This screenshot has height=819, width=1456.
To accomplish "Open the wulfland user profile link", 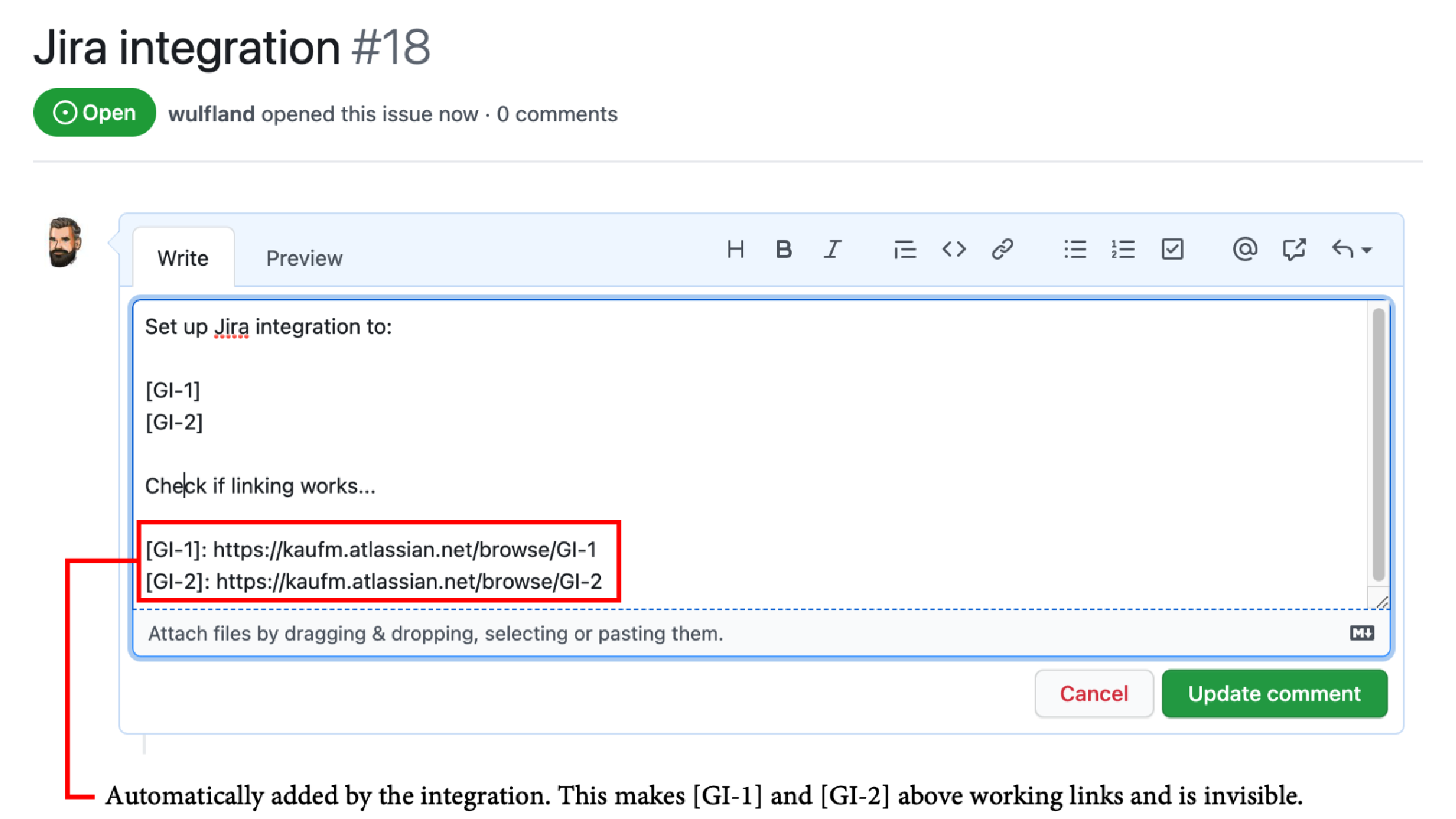I will click(x=211, y=114).
